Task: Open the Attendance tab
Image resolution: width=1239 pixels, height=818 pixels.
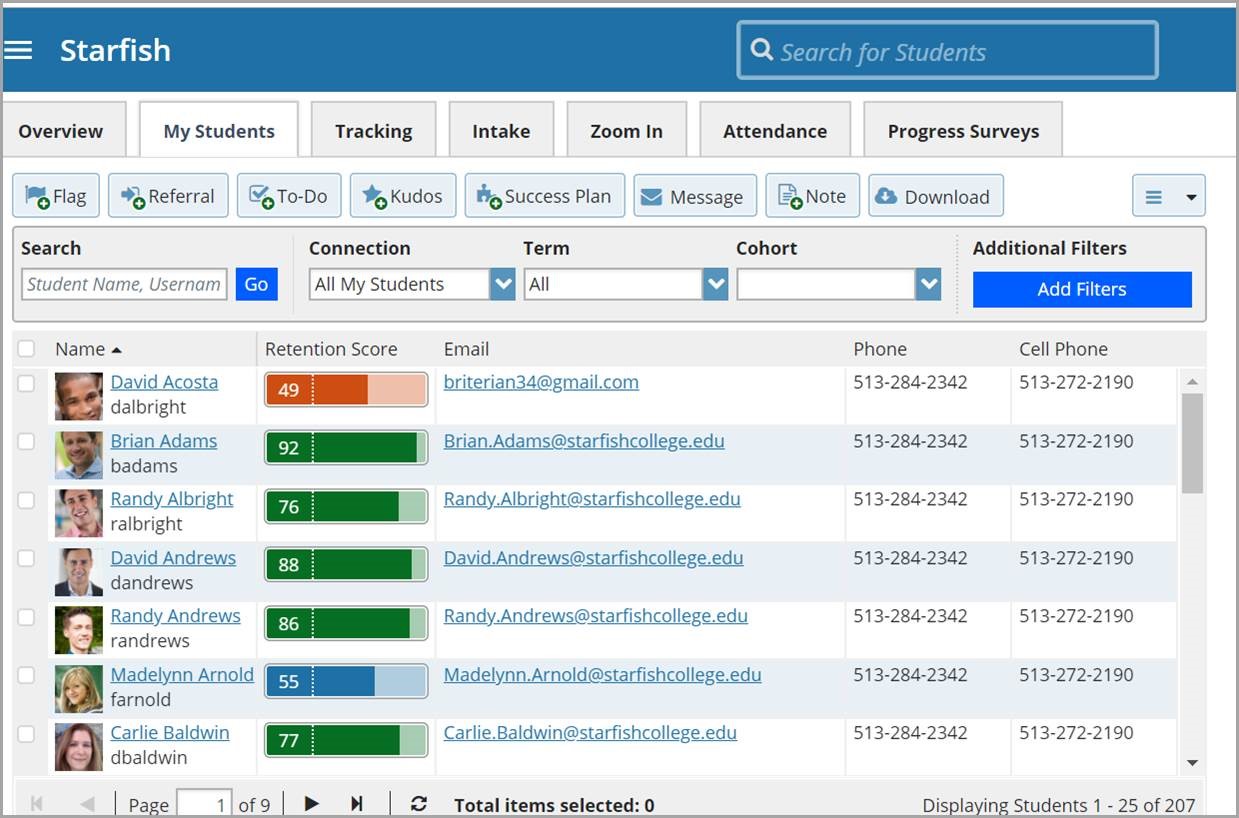Action: click(x=774, y=131)
